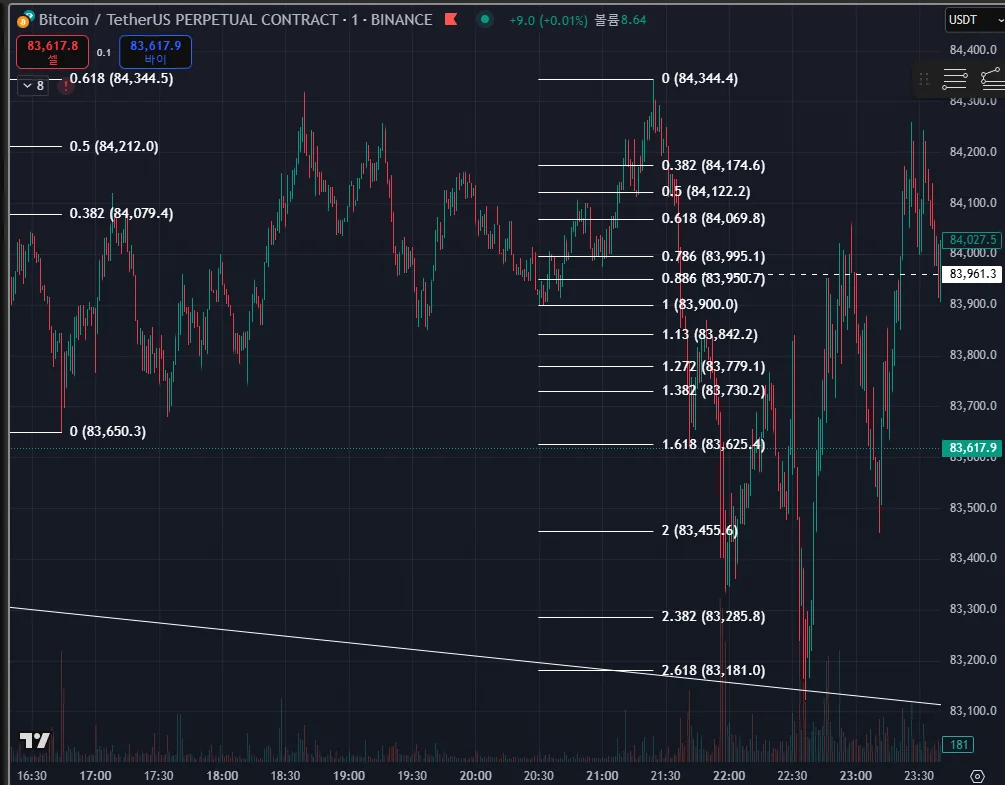Image resolution: width=1005 pixels, height=785 pixels.
Task: Click the green market status dot
Action: coord(485,20)
